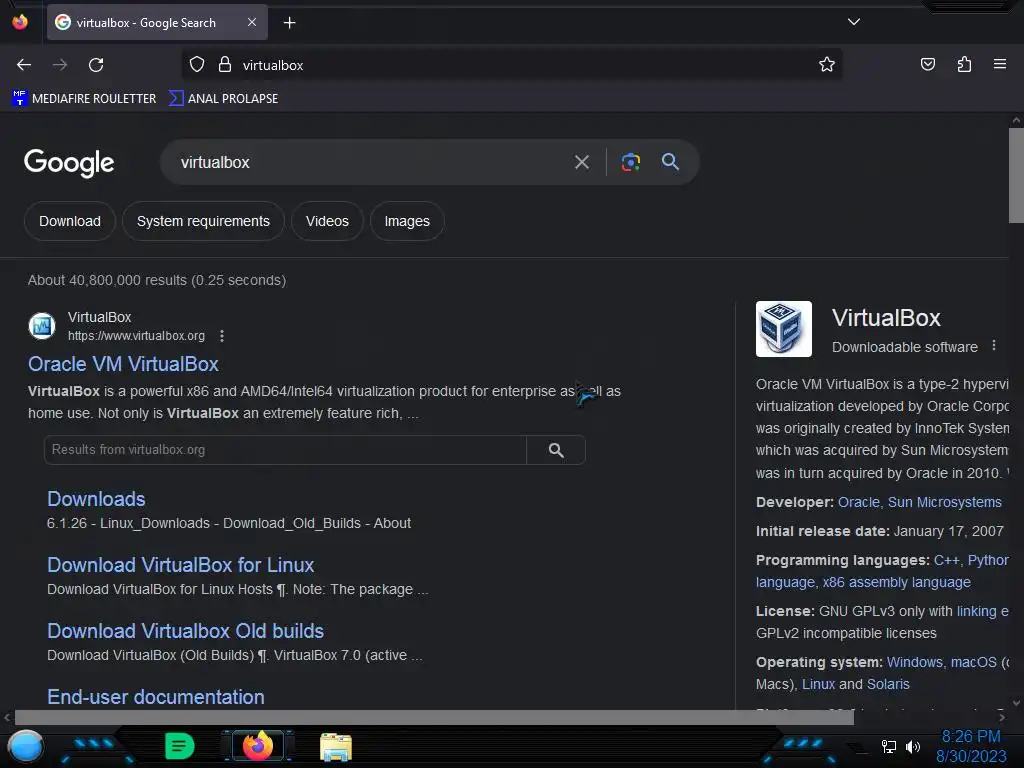This screenshot has height=768, width=1024.
Task: Open the Windows operating system link
Action: [914, 662]
